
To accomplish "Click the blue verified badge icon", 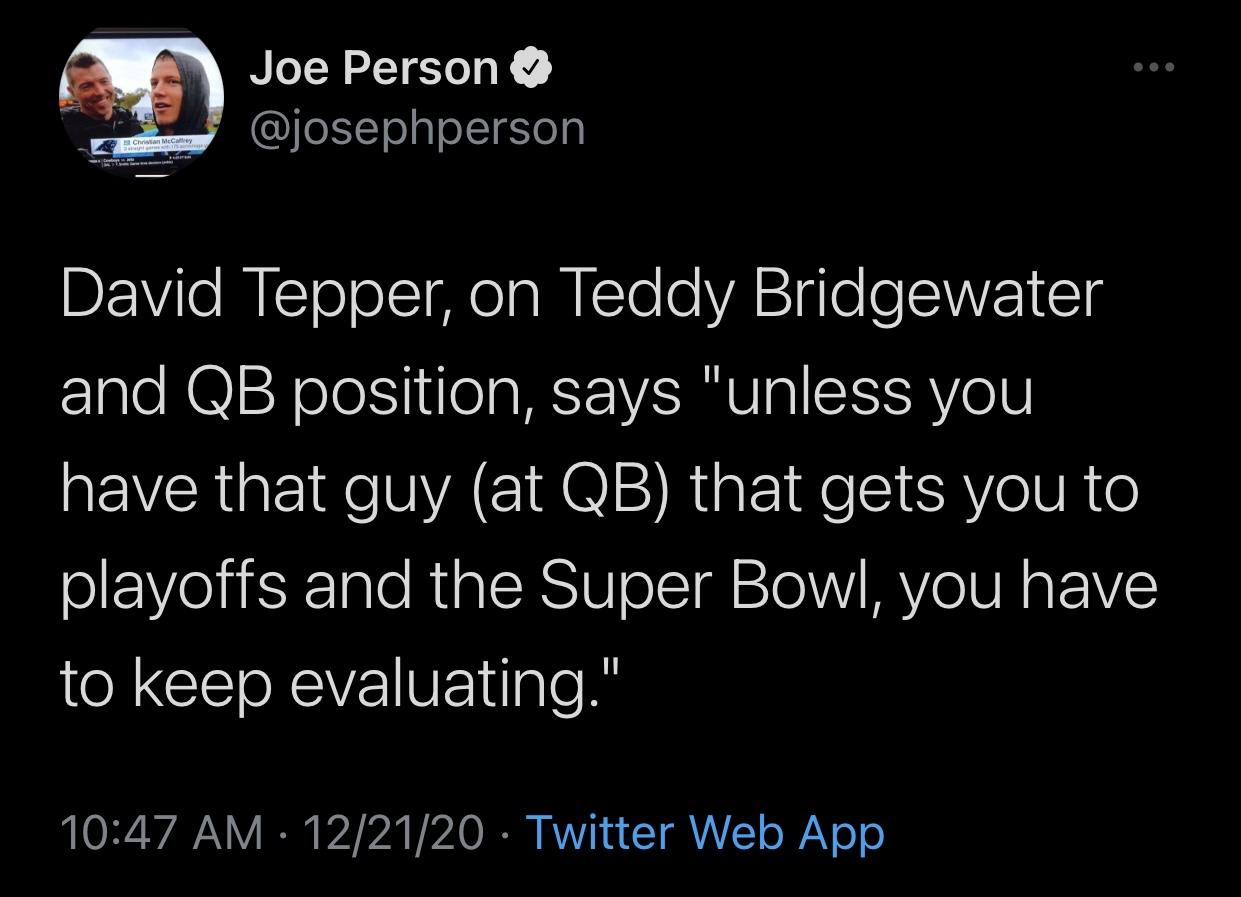I will [529, 69].
